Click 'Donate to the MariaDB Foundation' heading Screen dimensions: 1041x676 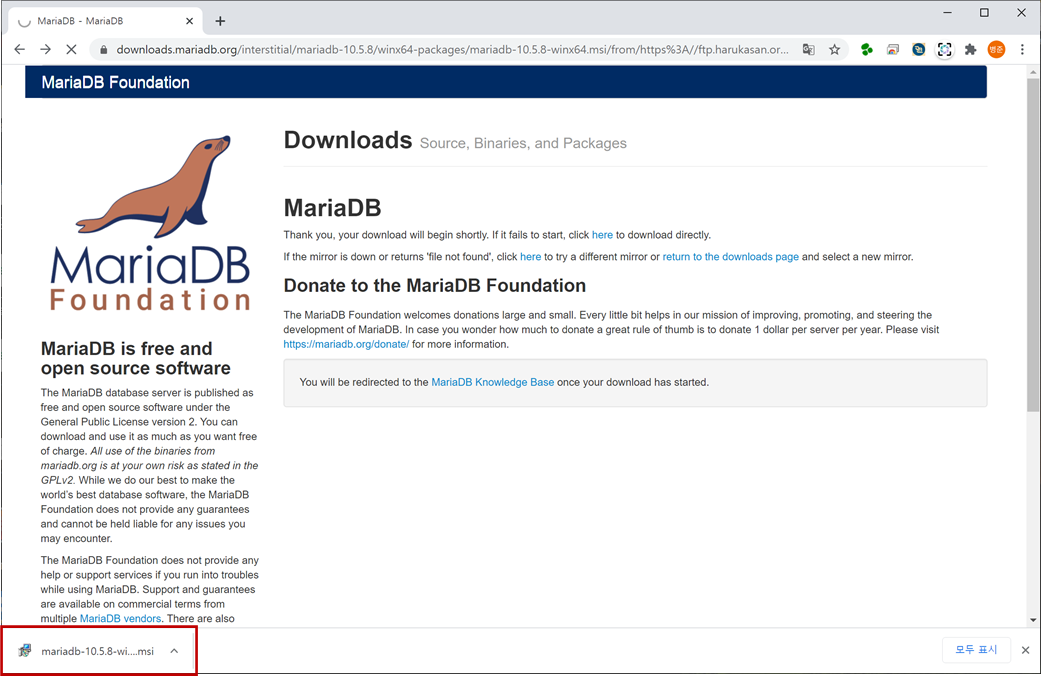click(435, 286)
